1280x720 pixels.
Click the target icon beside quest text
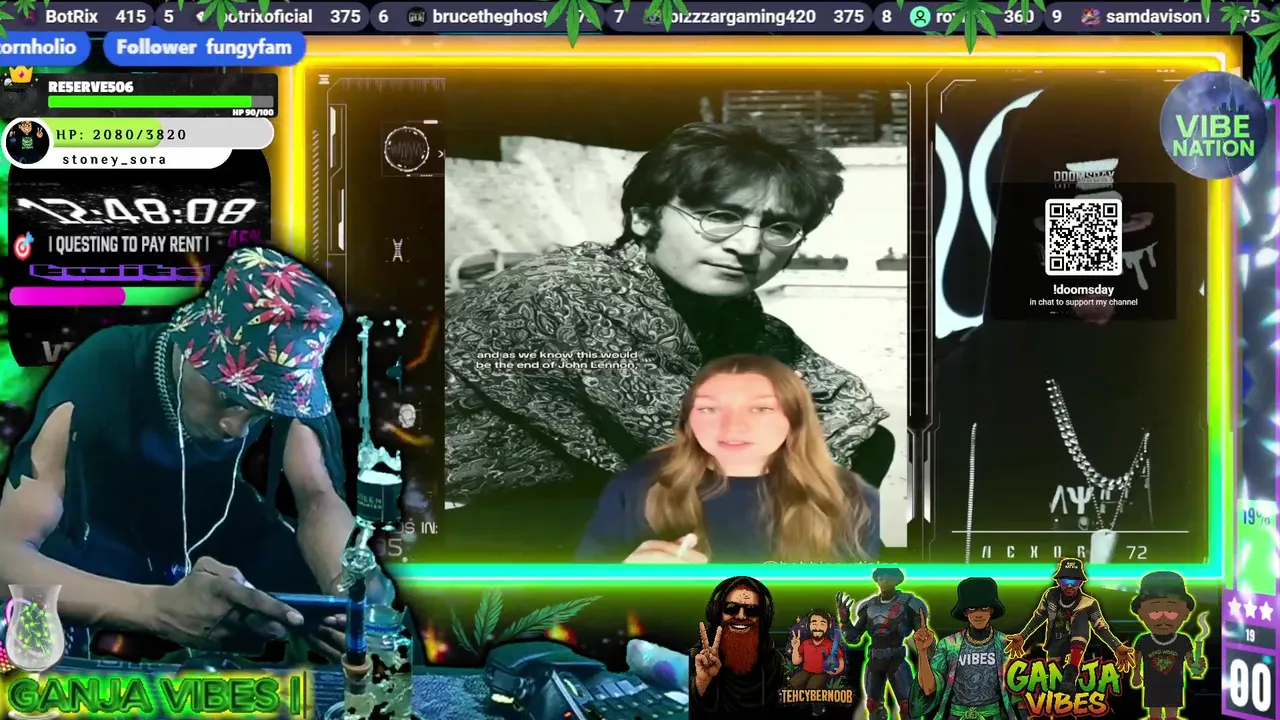[x=23, y=245]
